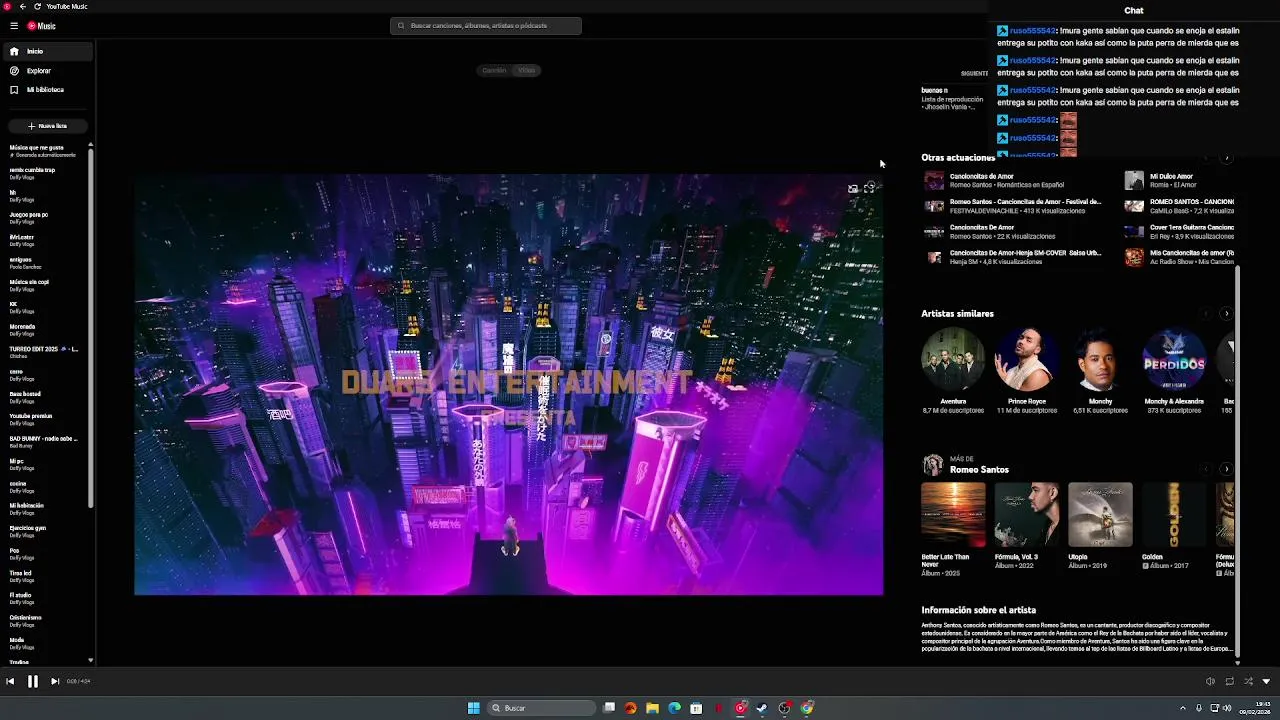Open playlist iMrLeater
Image resolution: width=1280 pixels, height=720 pixels.
click(45, 240)
